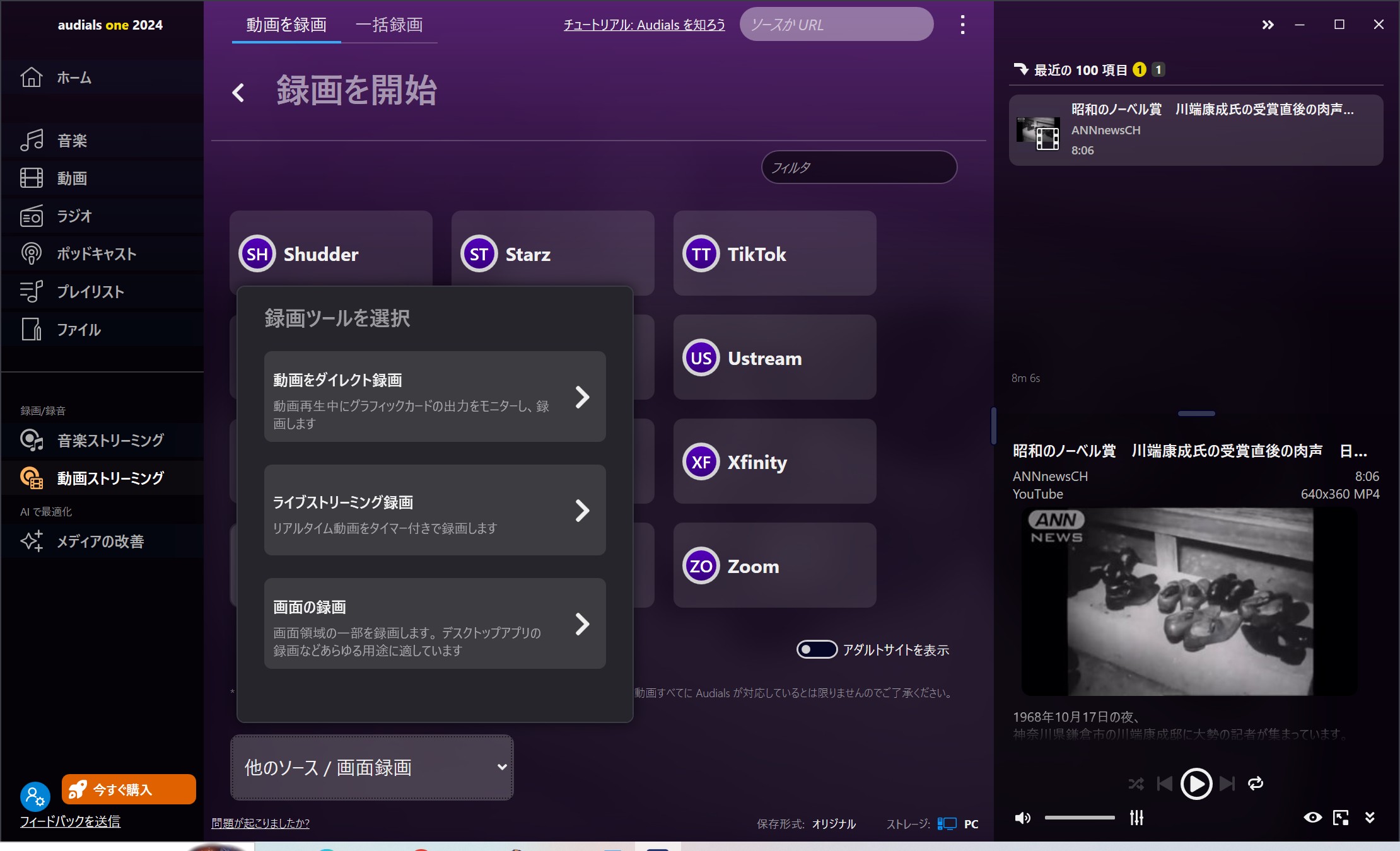
Task: Expand the 最近の 100 項目 list header
Action: point(1082,70)
